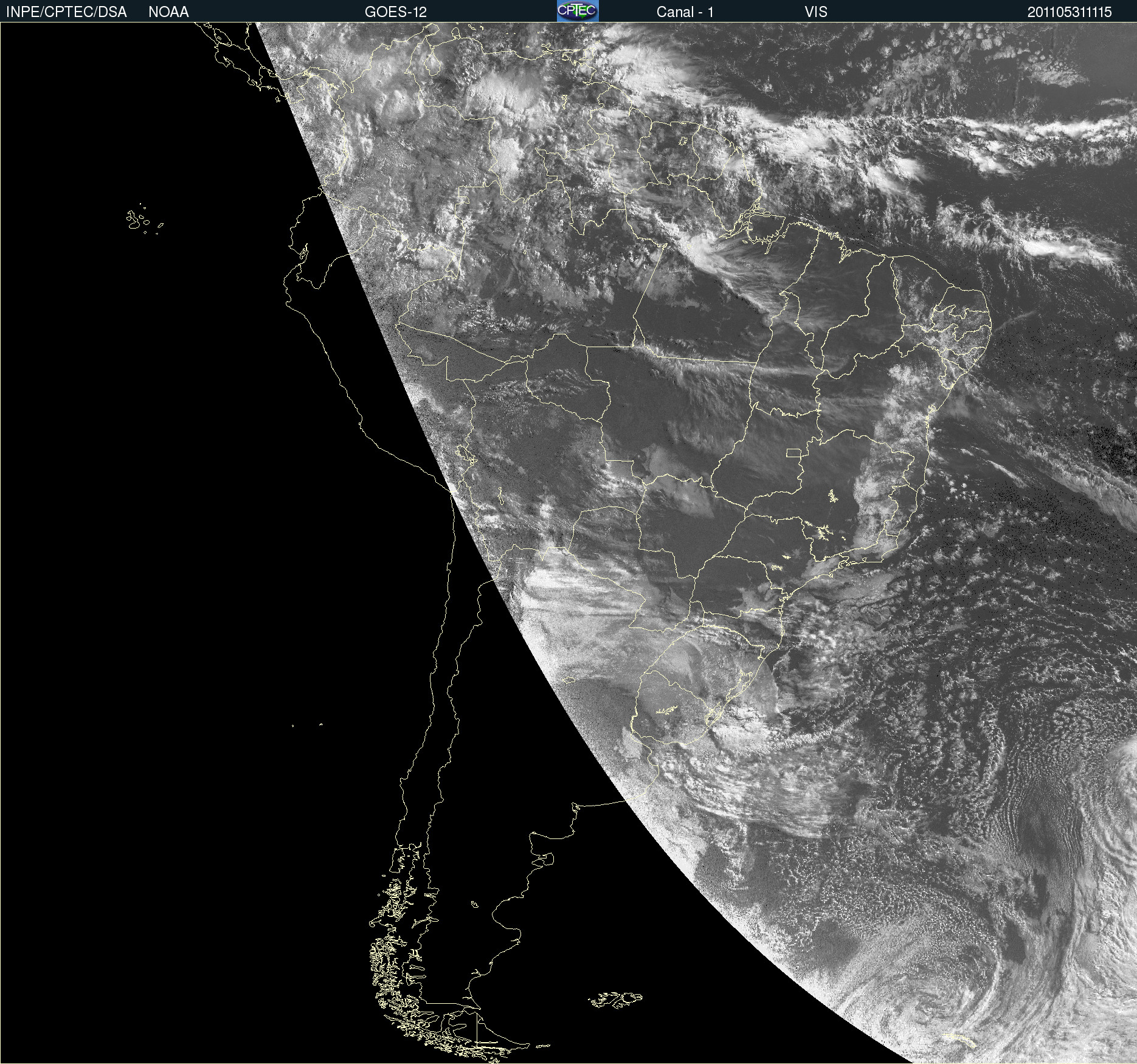Click the Canal - 1 channel label
This screenshot has width=1137, height=1064.
[685, 12]
